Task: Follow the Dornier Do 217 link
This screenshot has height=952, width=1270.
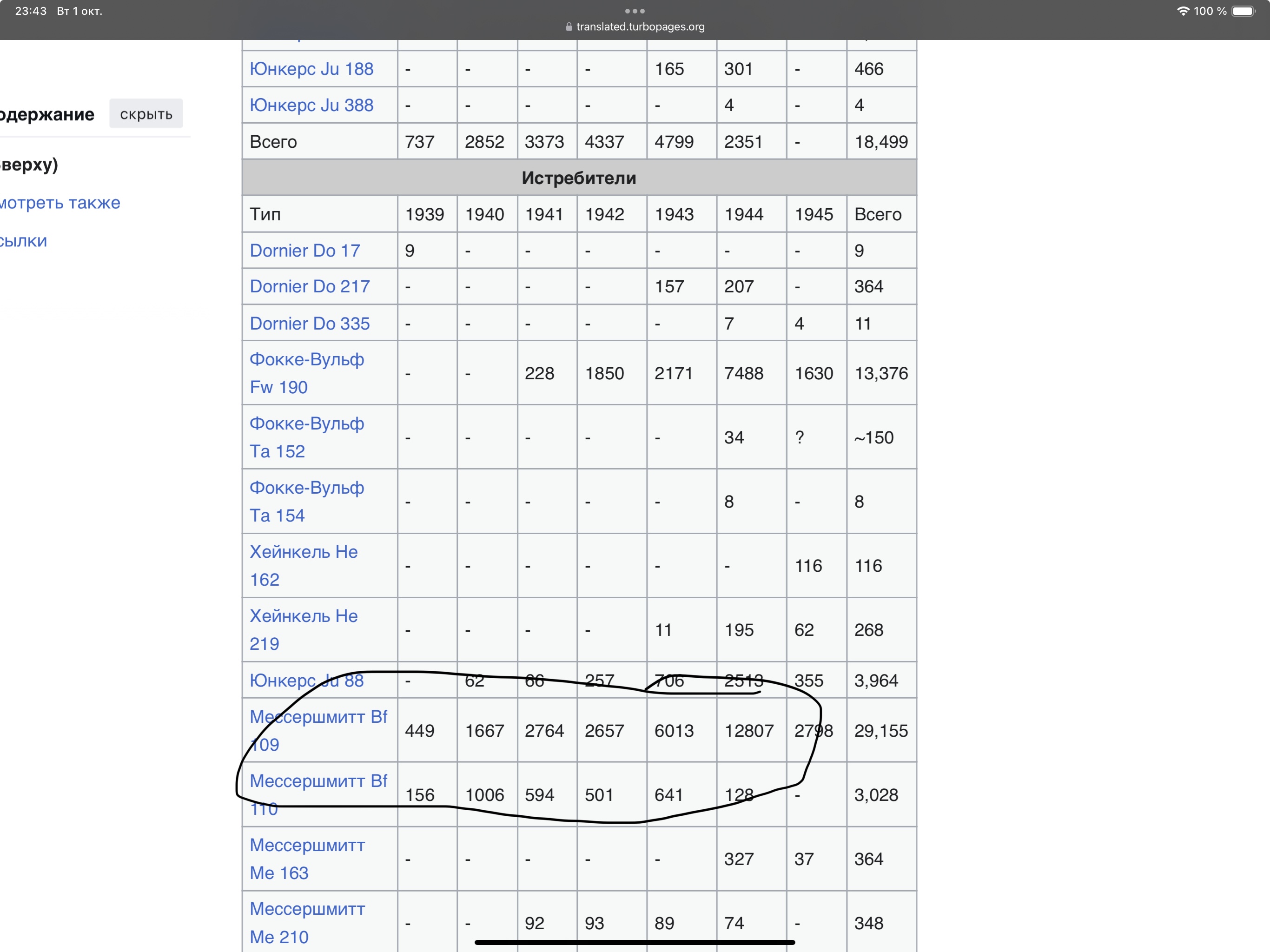Action: coord(310,286)
